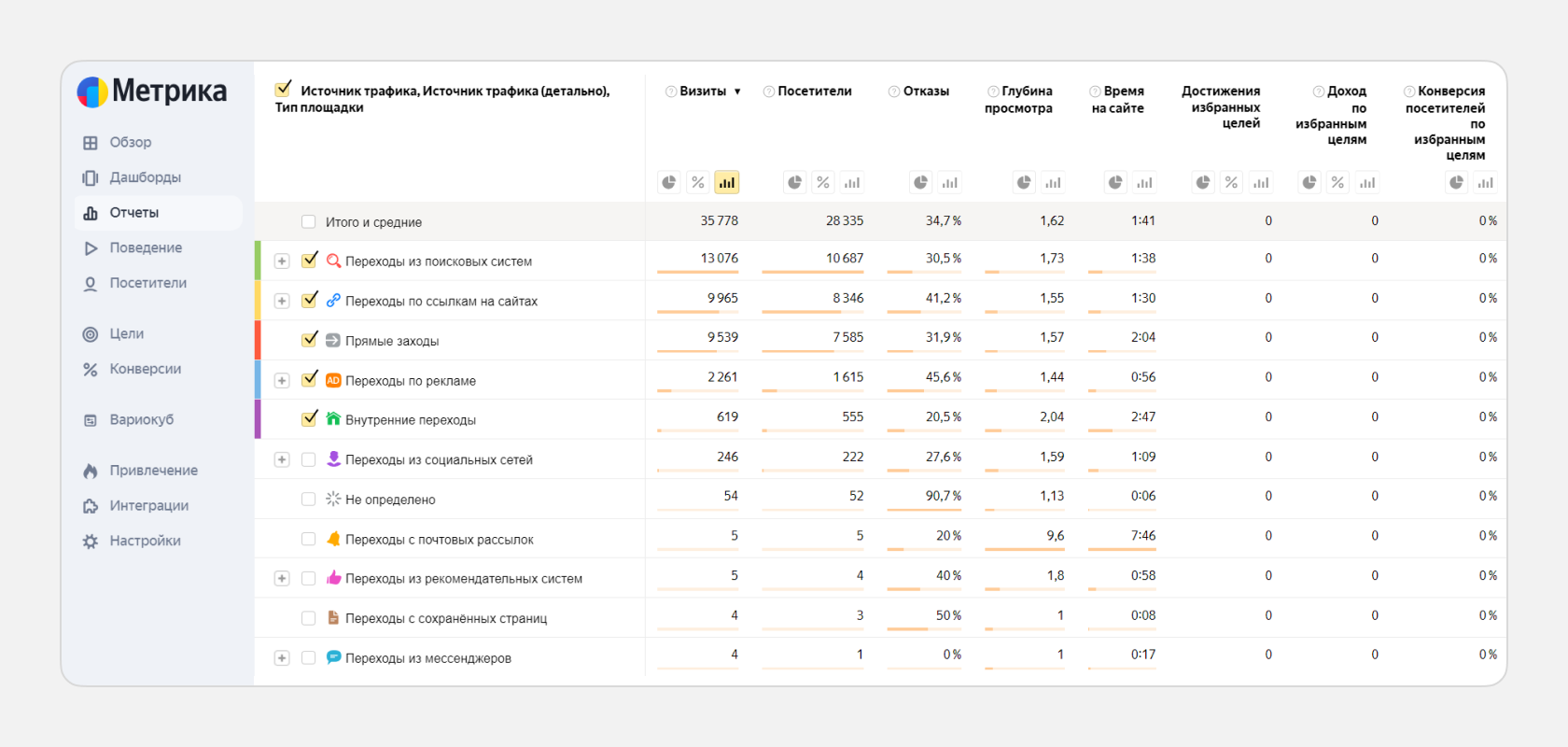Show bar chart for Достижения избранных целей
The height and width of the screenshot is (747, 1568).
(1261, 182)
